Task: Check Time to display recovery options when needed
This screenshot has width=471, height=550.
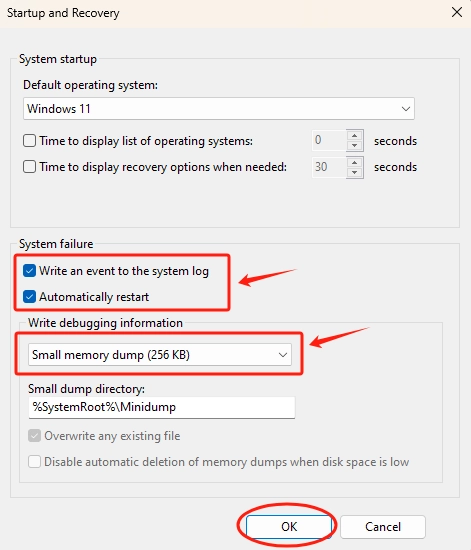Action: click(29, 167)
